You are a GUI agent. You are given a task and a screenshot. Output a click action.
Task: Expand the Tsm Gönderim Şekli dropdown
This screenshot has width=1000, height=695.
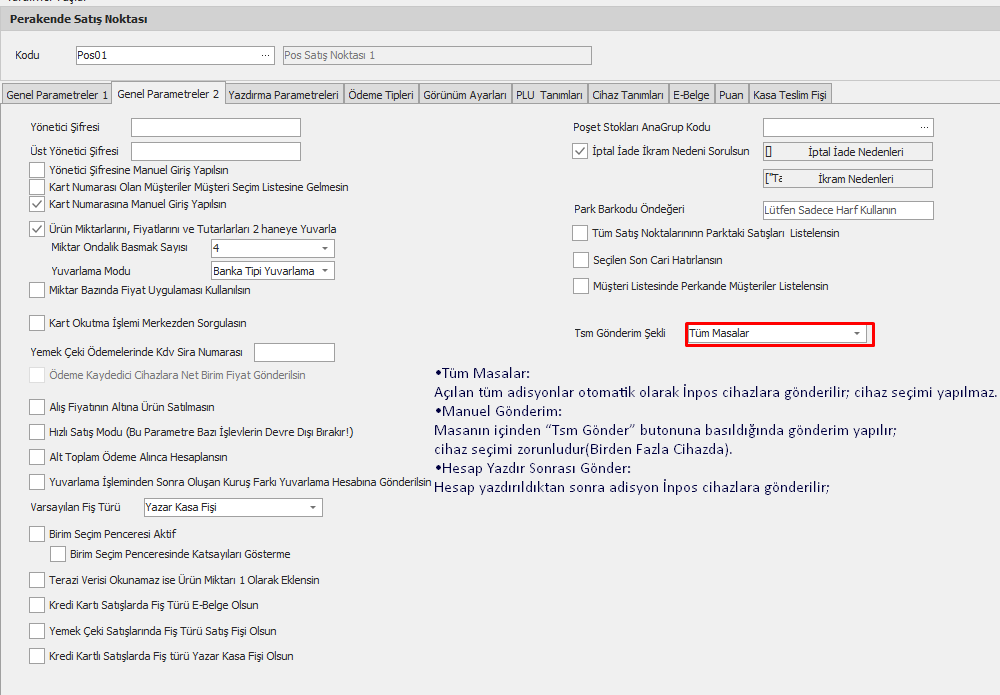[x=857, y=334]
